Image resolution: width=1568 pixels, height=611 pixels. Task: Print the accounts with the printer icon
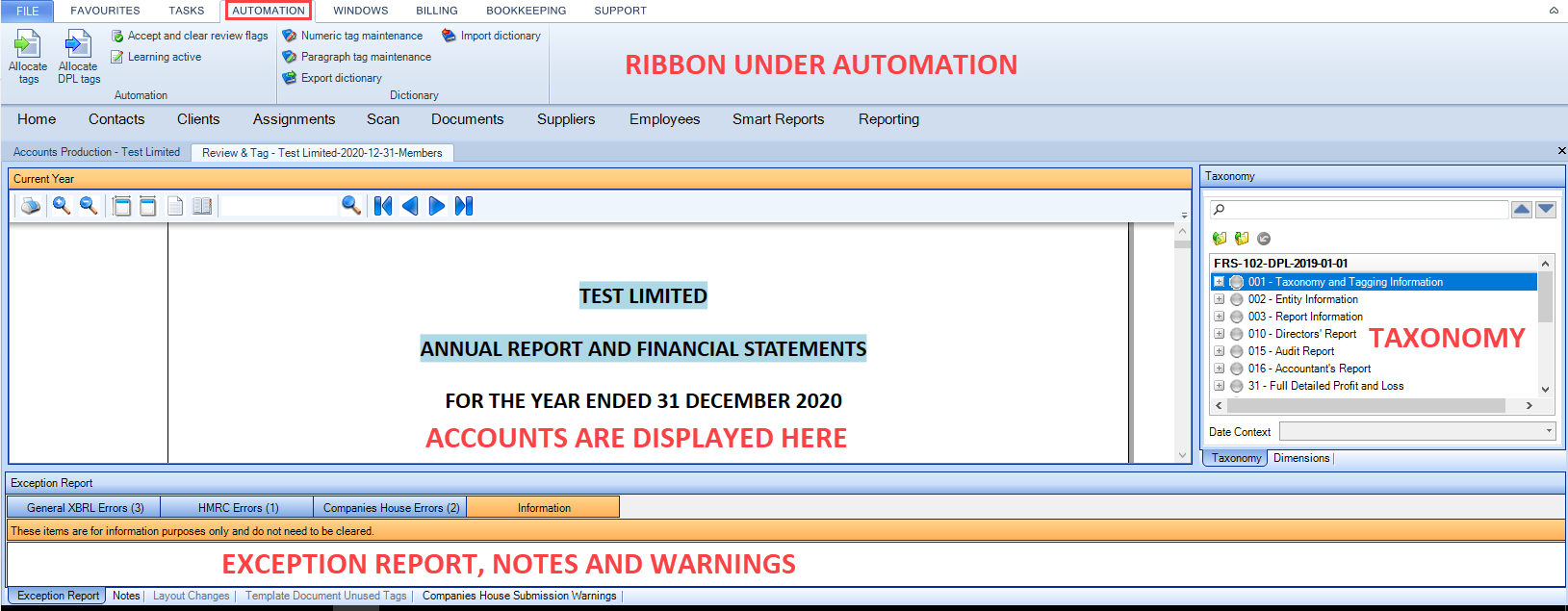[x=31, y=206]
